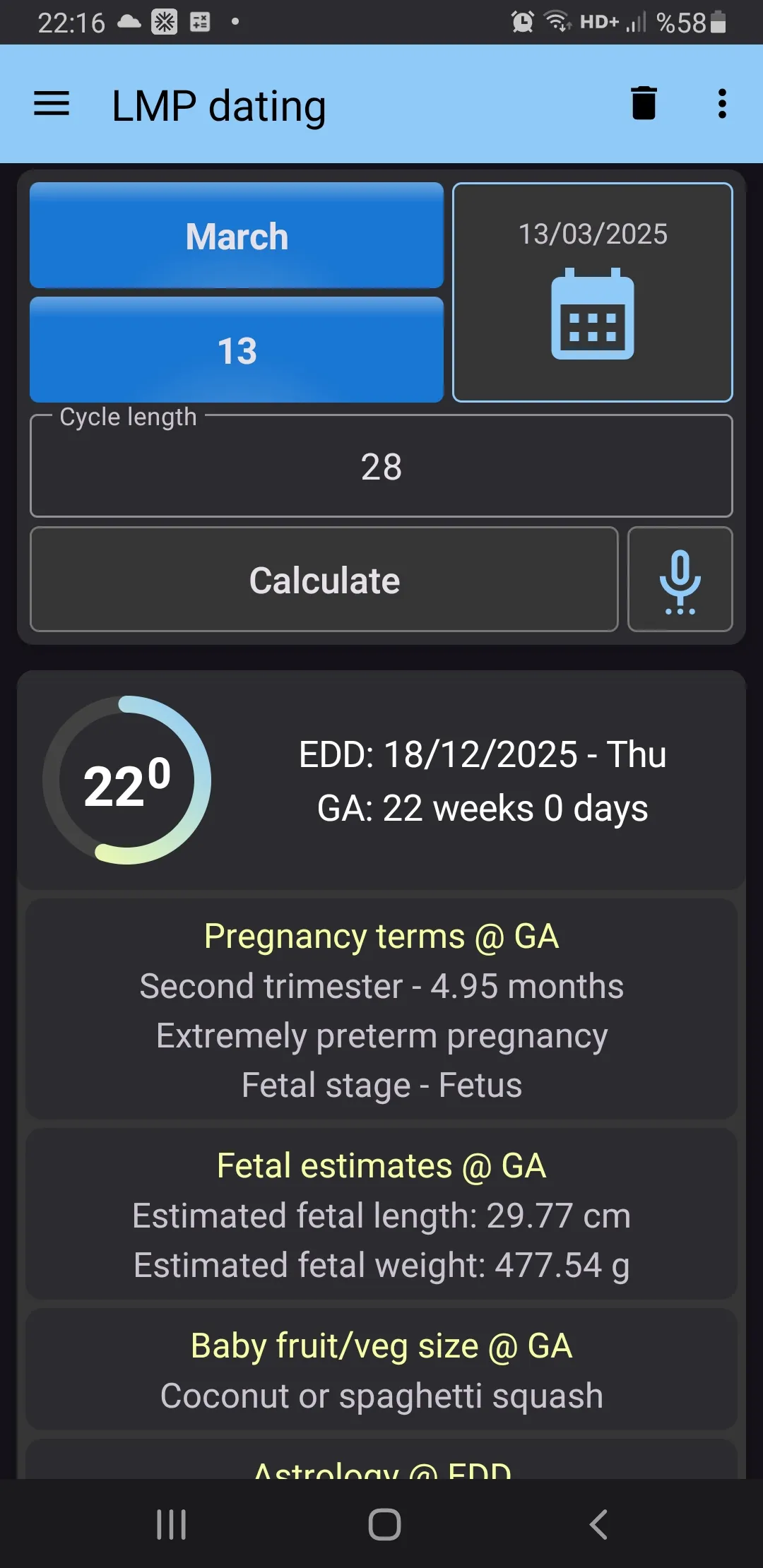Select the Pregnancy terms @ GA card
This screenshot has width=763, height=1568.
tap(381, 1009)
